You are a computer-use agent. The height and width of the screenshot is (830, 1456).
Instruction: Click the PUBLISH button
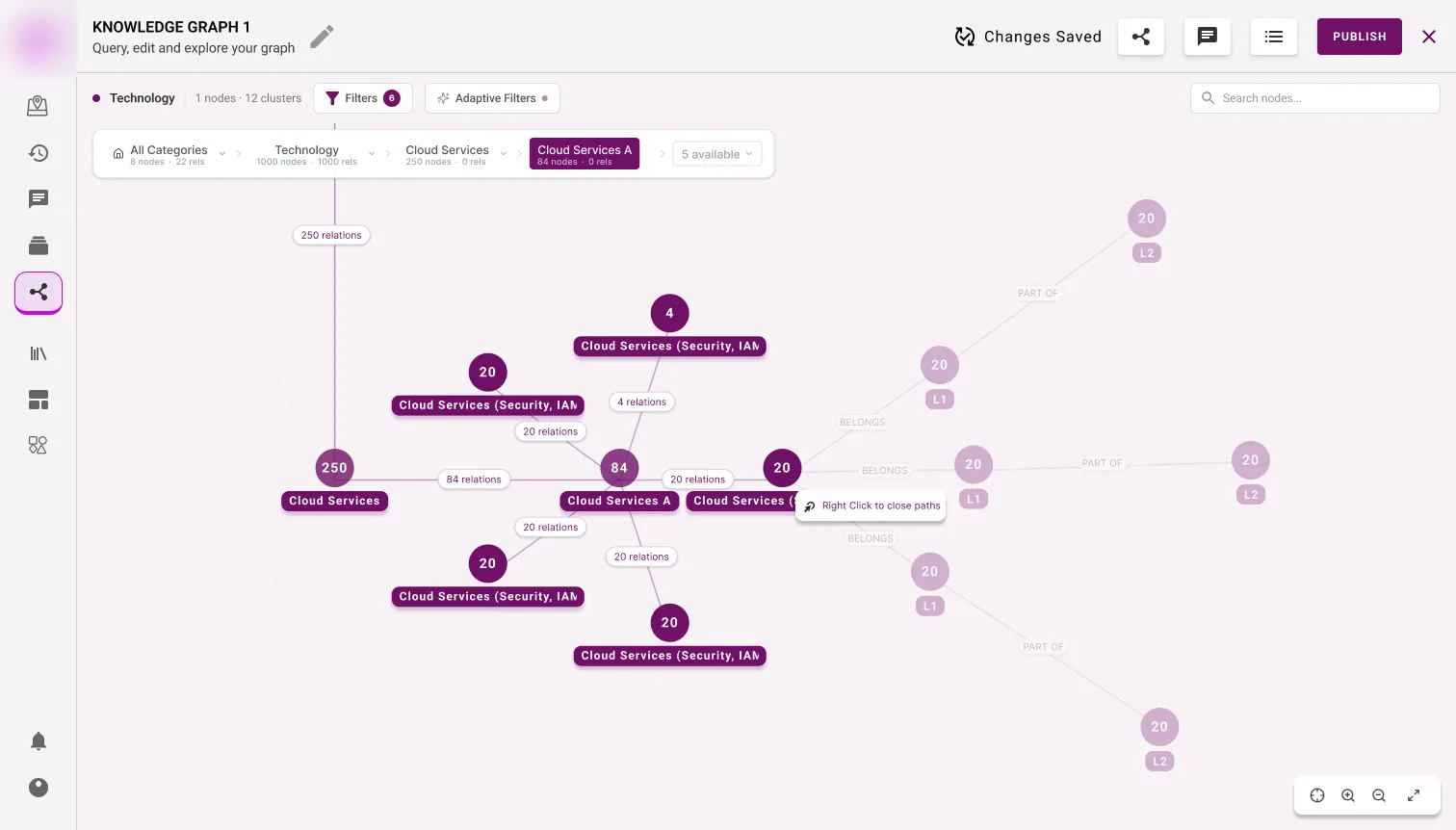point(1359,37)
